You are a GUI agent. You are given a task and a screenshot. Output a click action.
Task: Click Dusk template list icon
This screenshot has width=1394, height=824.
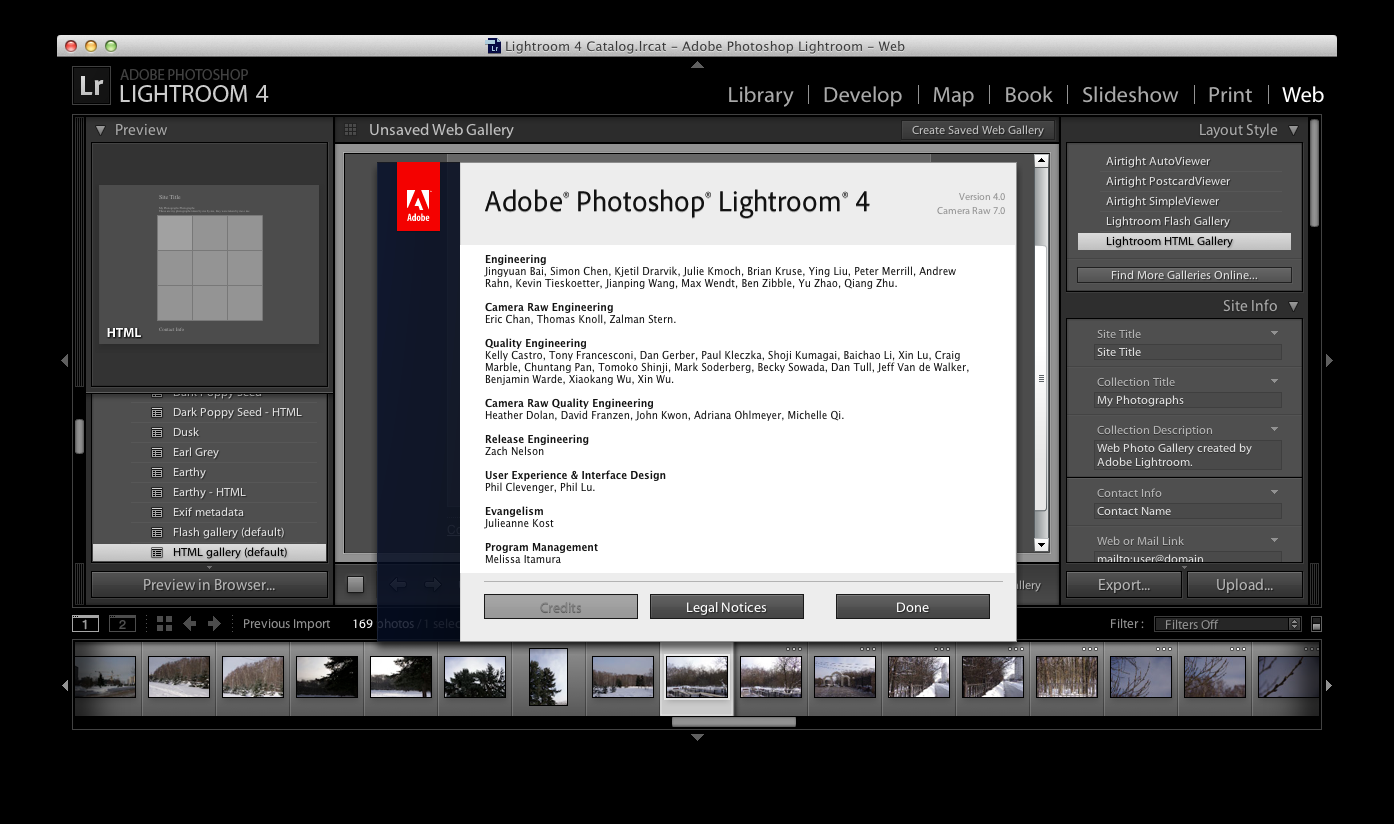157,432
